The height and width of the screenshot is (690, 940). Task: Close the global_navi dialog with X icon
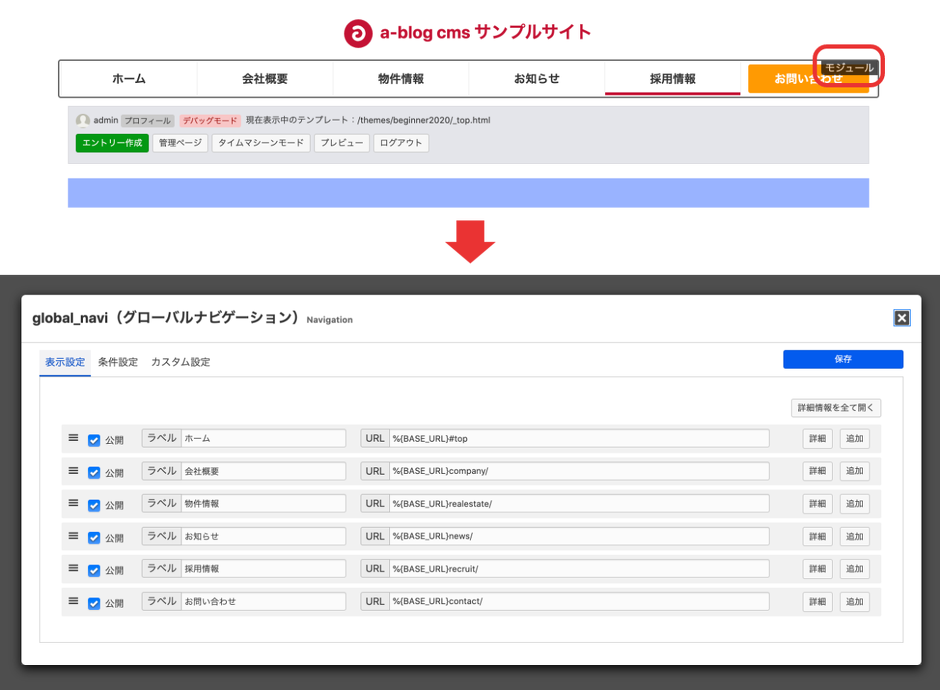(901, 318)
